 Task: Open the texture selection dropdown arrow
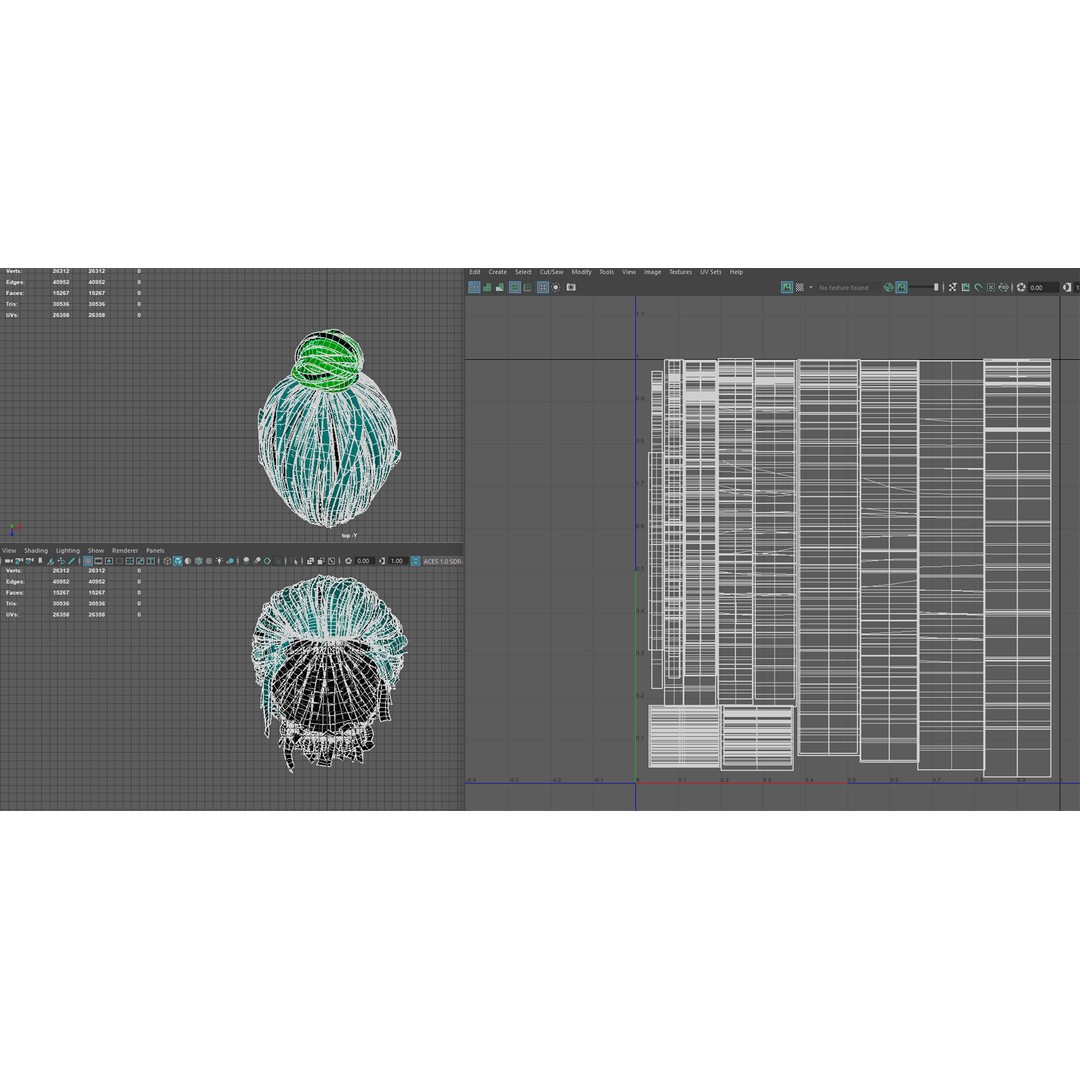(x=811, y=287)
